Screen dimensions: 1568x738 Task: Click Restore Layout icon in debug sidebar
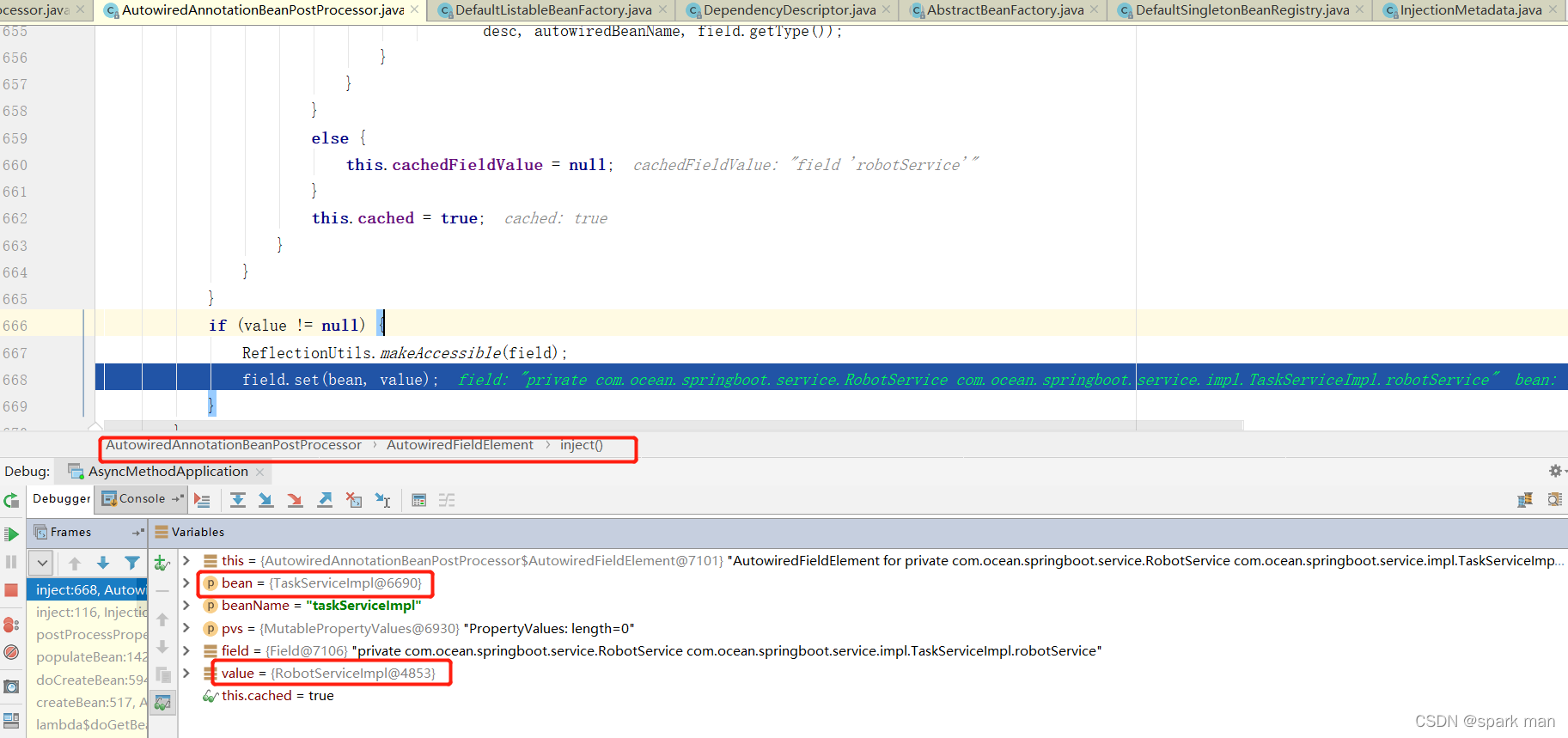(x=11, y=720)
